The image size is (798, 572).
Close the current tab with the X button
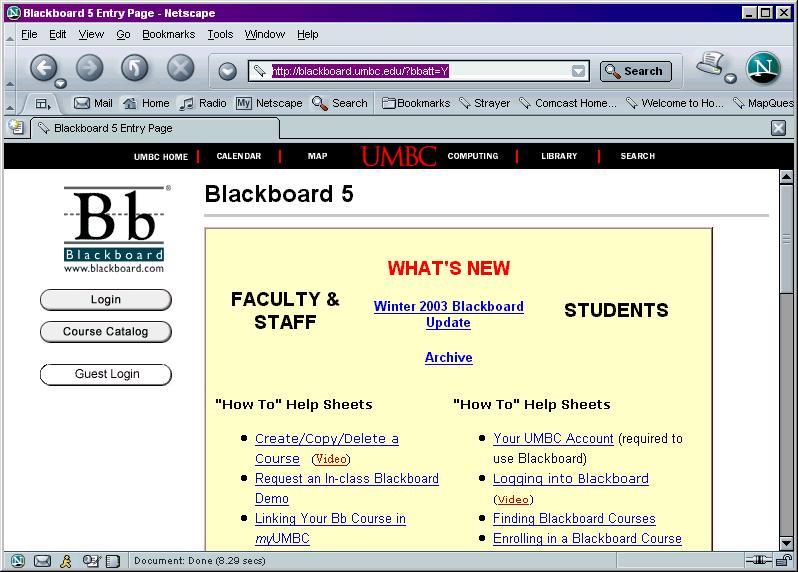pyautogui.click(x=778, y=128)
